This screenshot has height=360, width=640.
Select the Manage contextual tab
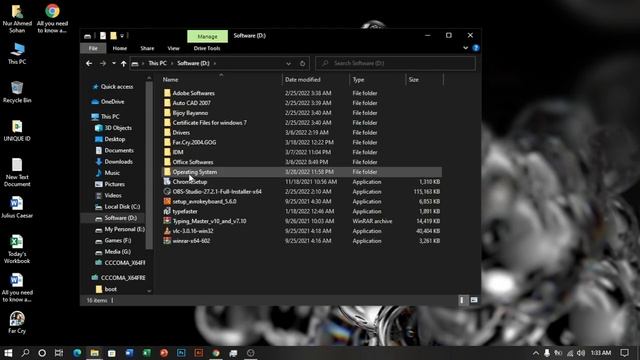pyautogui.click(x=207, y=36)
